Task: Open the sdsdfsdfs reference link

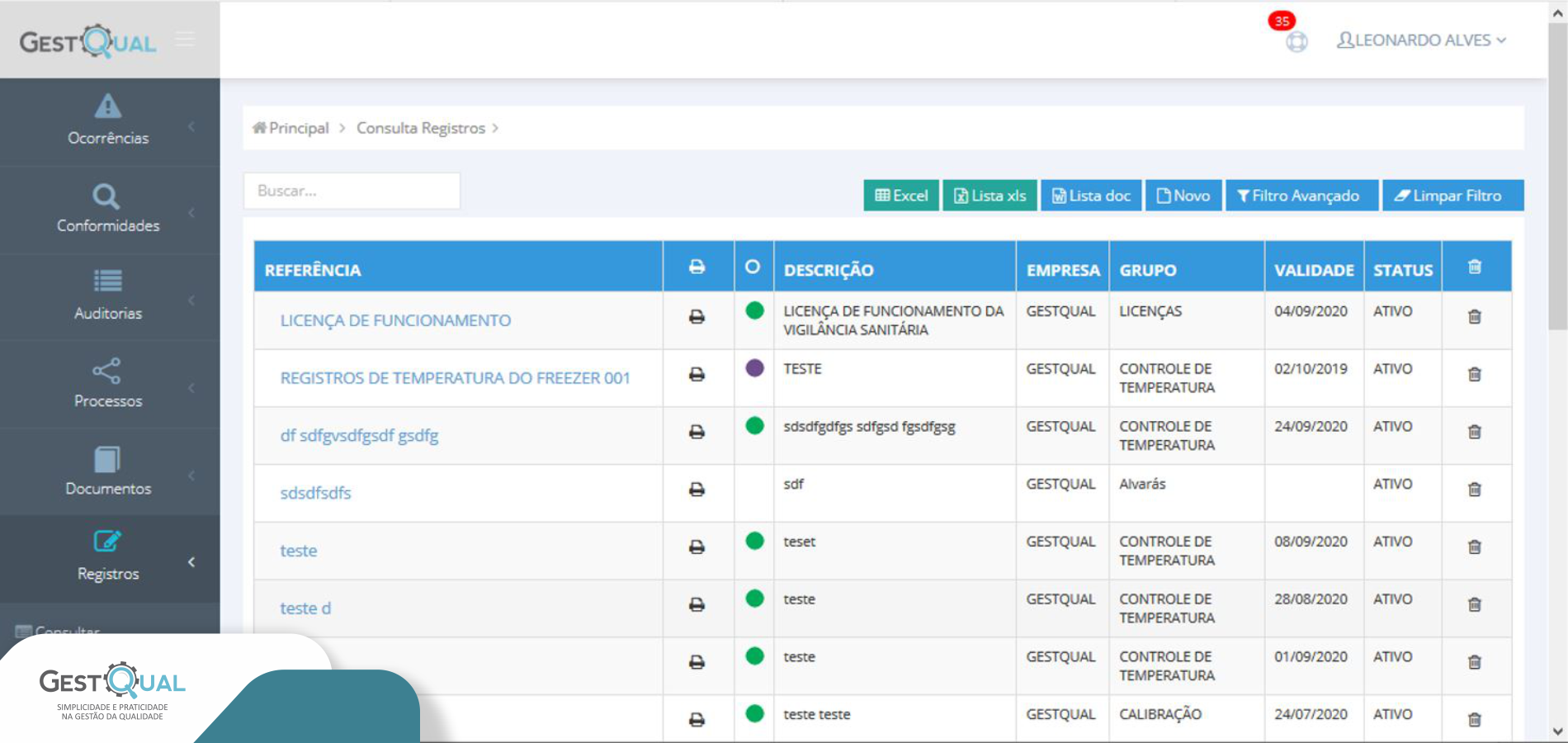Action: 315,493
